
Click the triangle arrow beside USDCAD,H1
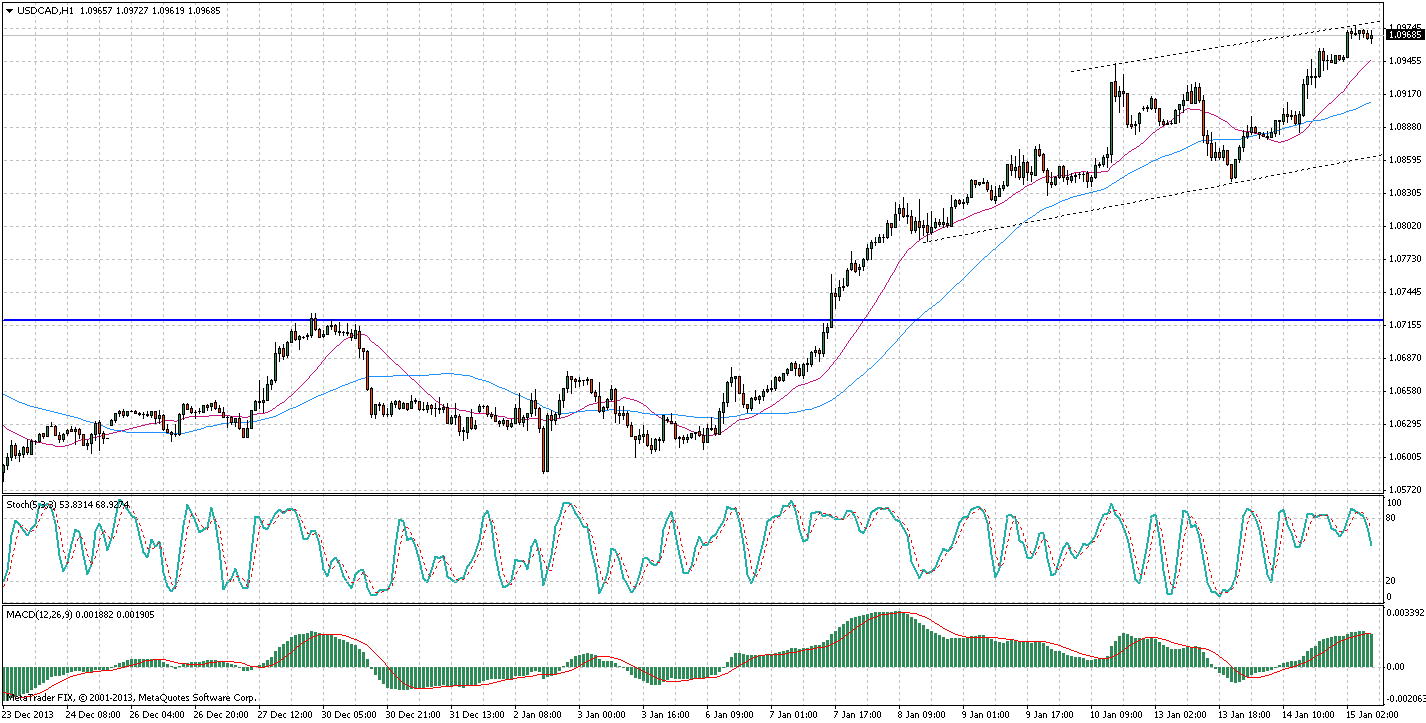click(9, 10)
